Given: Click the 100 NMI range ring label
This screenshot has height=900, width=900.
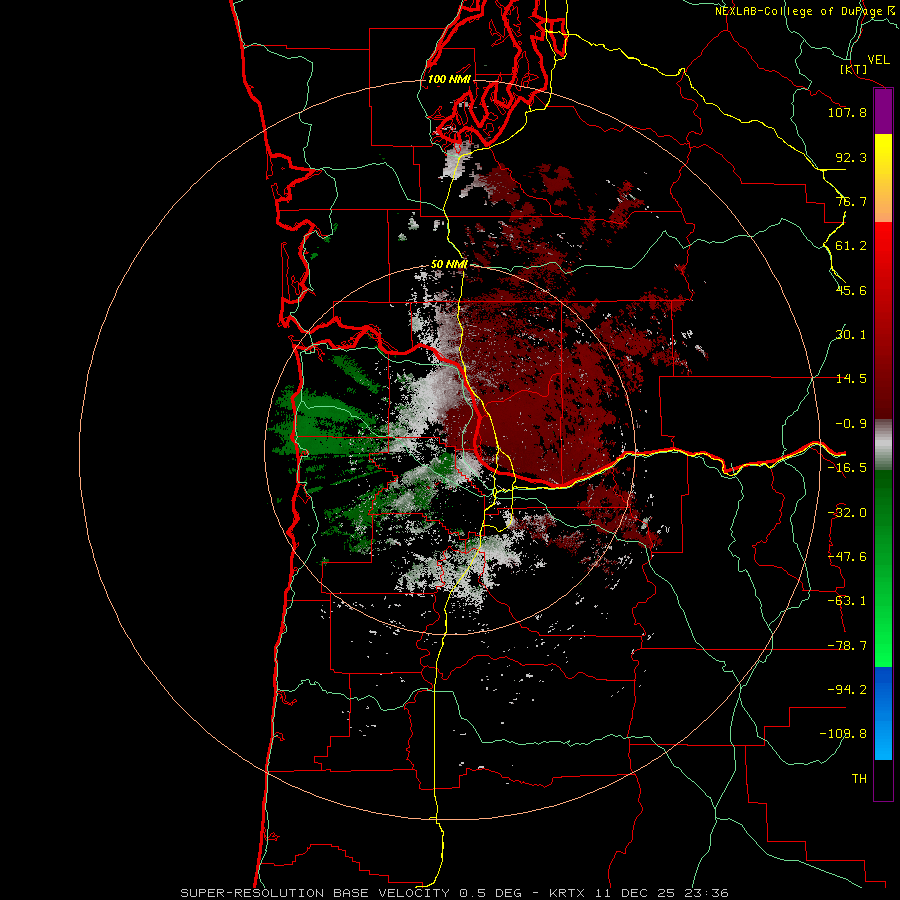Looking at the screenshot, I should [449, 79].
